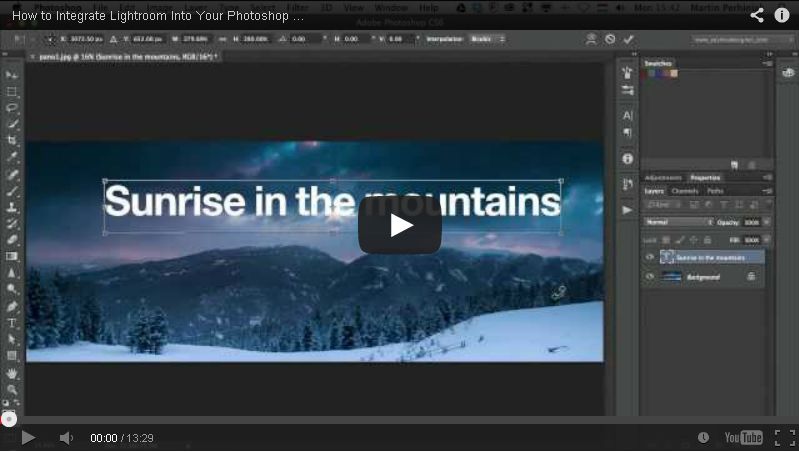Select the Gradient tool

point(11,256)
